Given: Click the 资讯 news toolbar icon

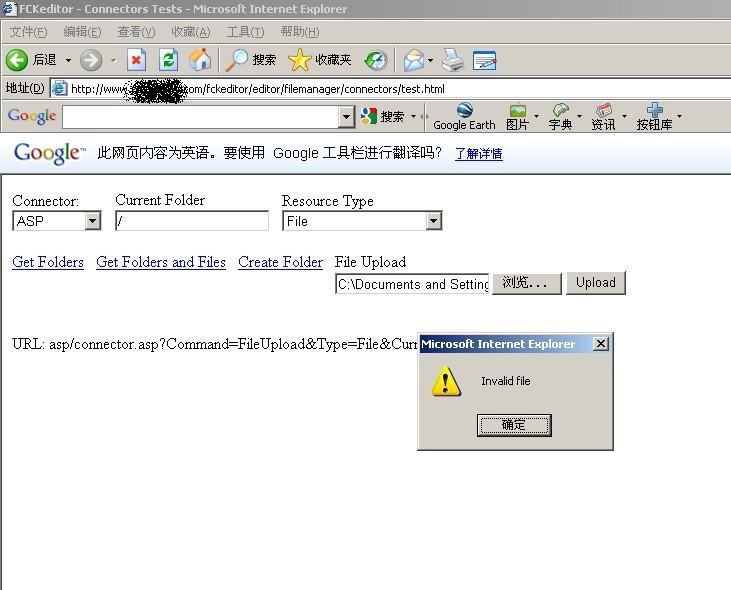Looking at the screenshot, I should click(603, 117).
